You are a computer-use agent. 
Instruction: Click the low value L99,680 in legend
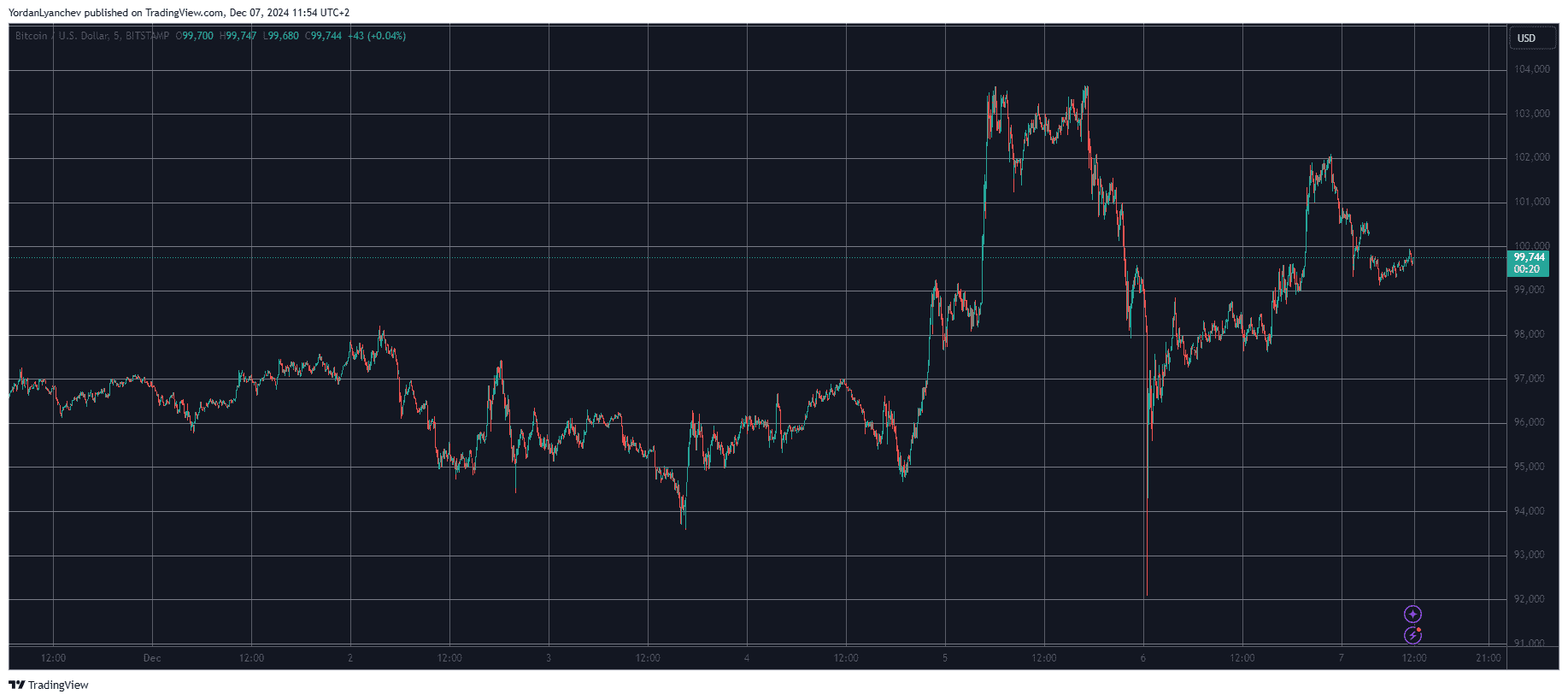(281, 36)
